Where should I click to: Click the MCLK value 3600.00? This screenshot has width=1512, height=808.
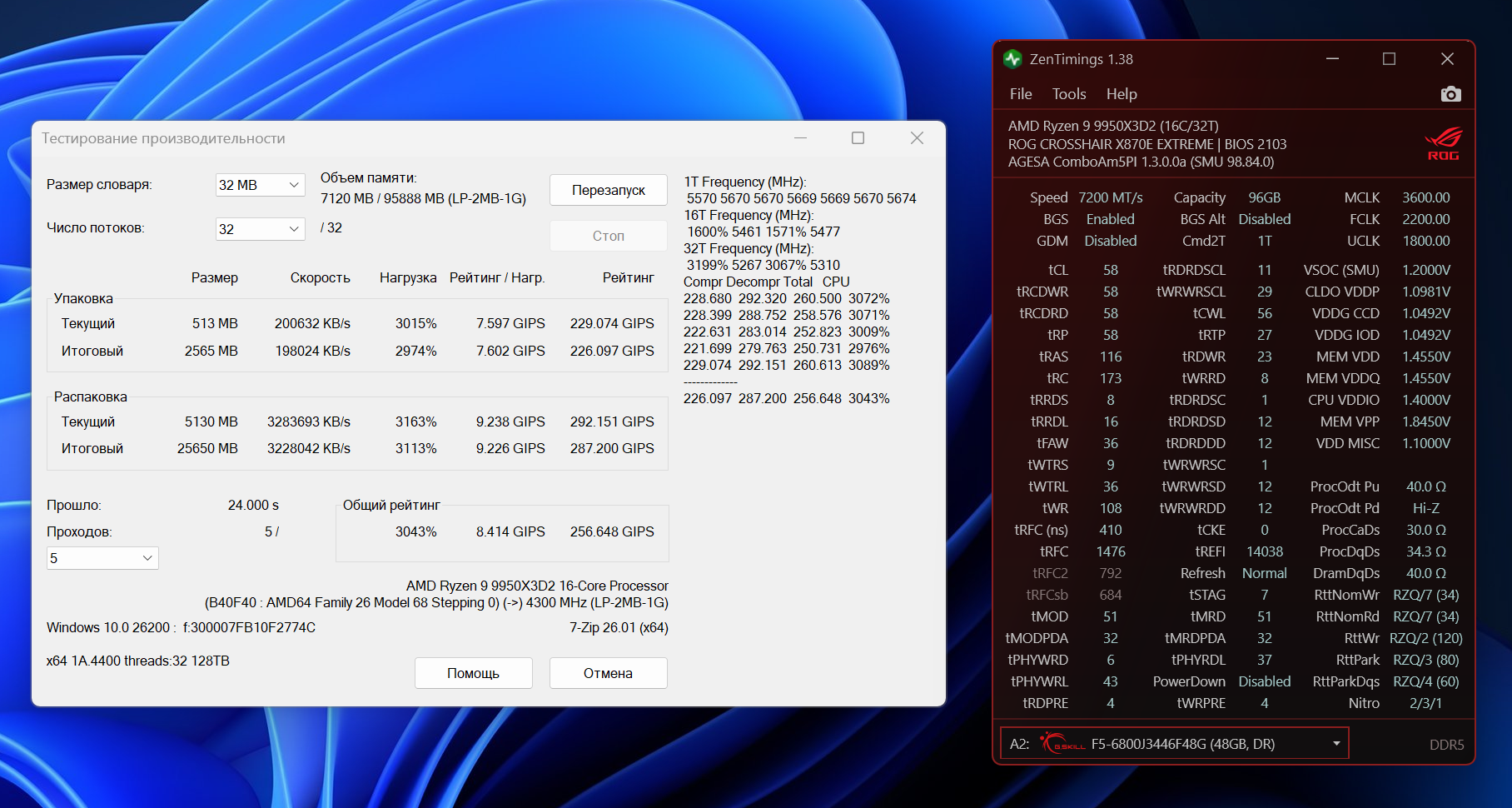tap(1426, 197)
